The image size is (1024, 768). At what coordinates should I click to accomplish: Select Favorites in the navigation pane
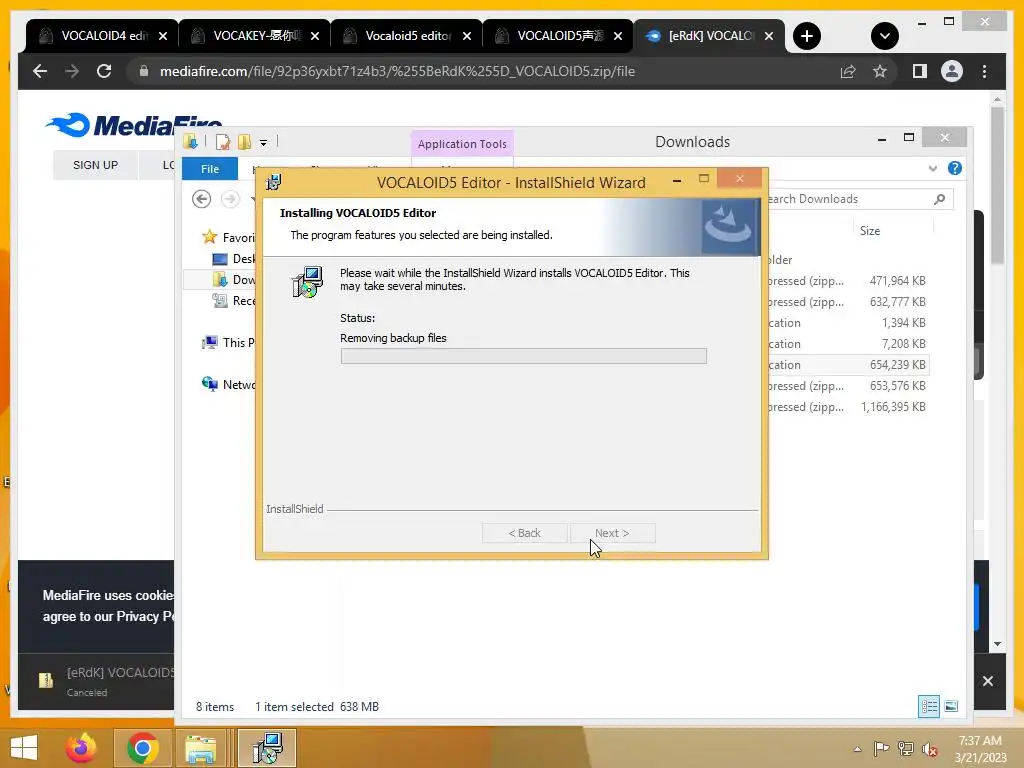click(229, 238)
